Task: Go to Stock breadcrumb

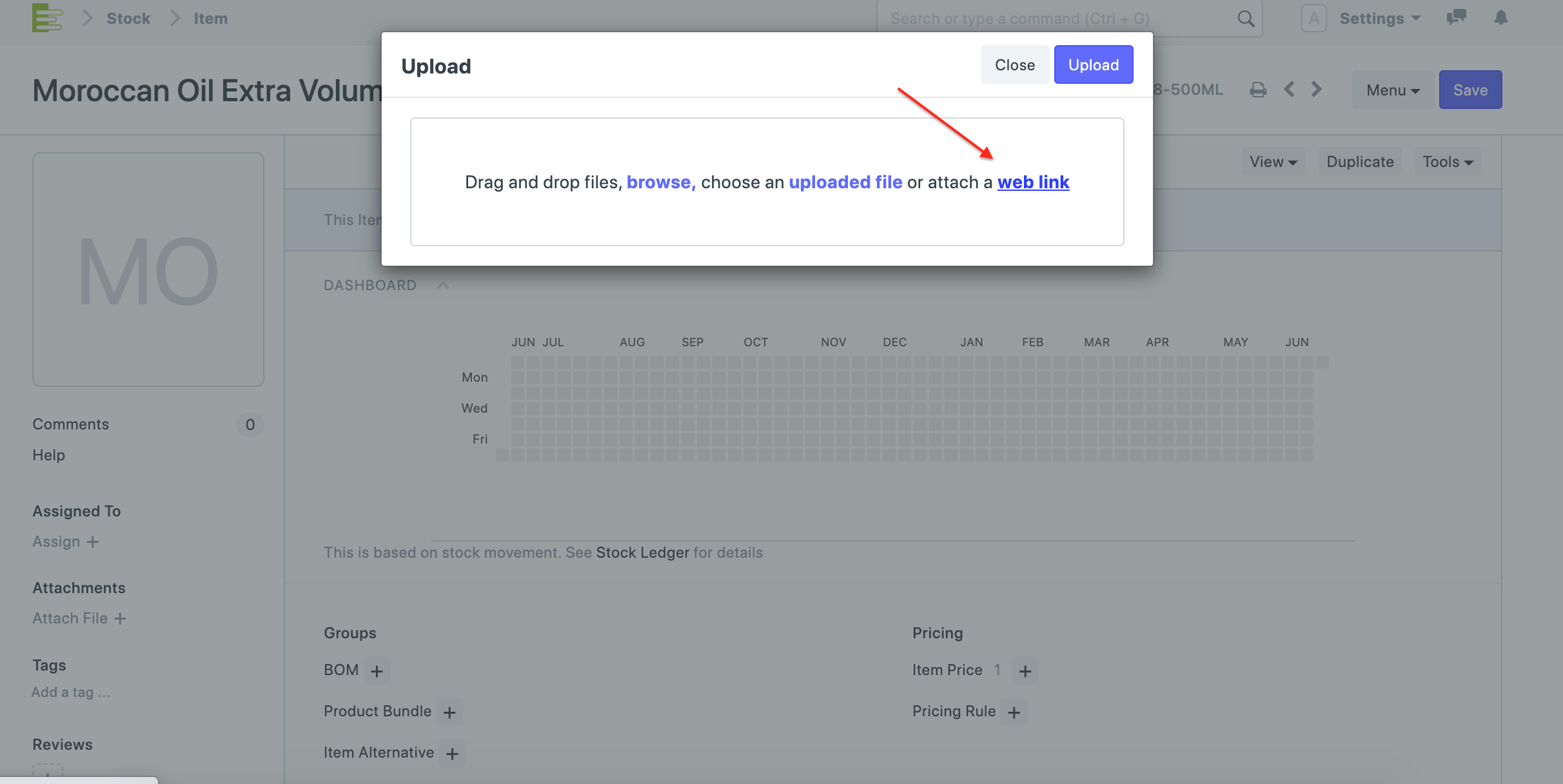Action: click(128, 19)
